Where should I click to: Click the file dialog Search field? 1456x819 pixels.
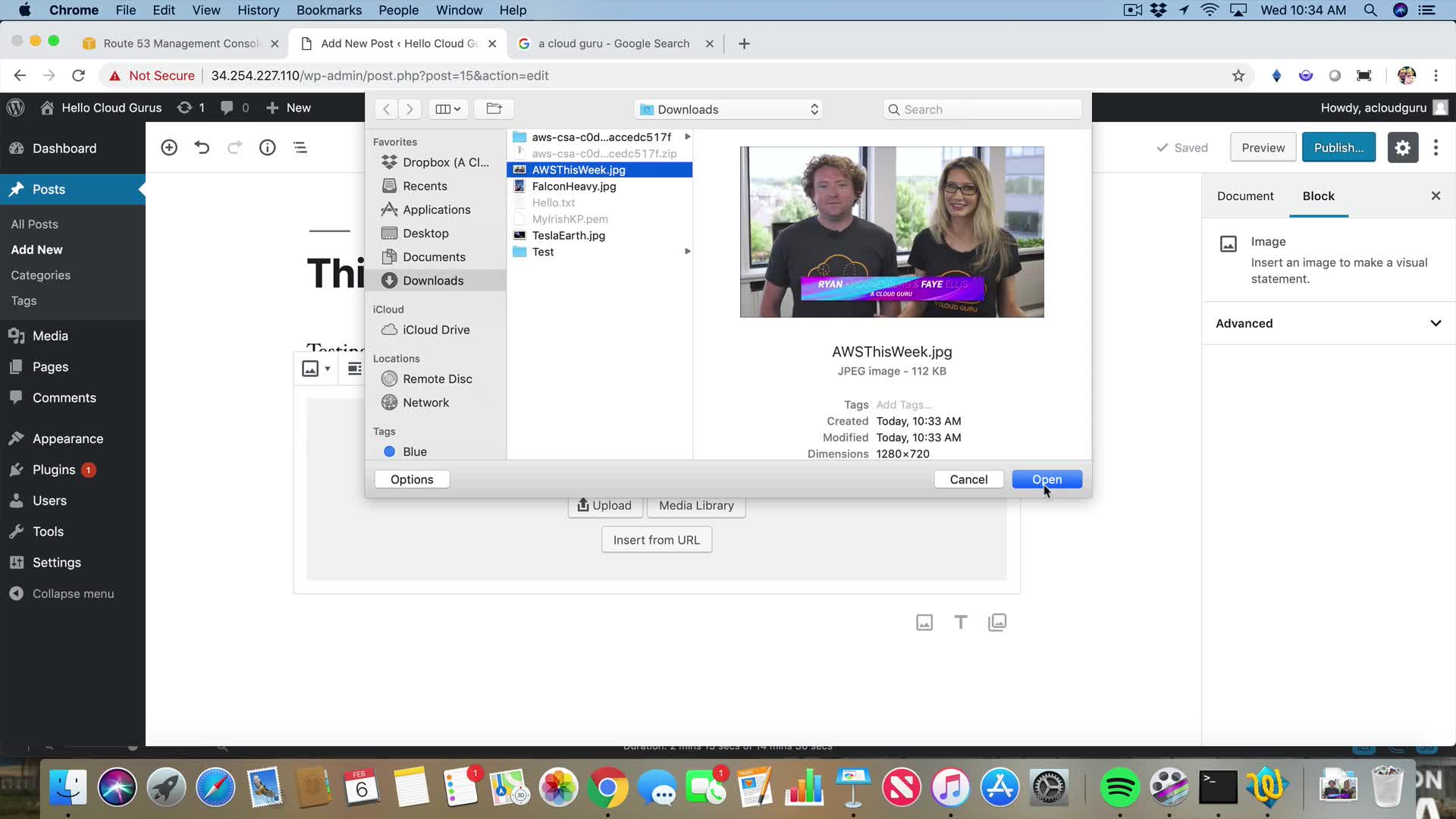[981, 109]
